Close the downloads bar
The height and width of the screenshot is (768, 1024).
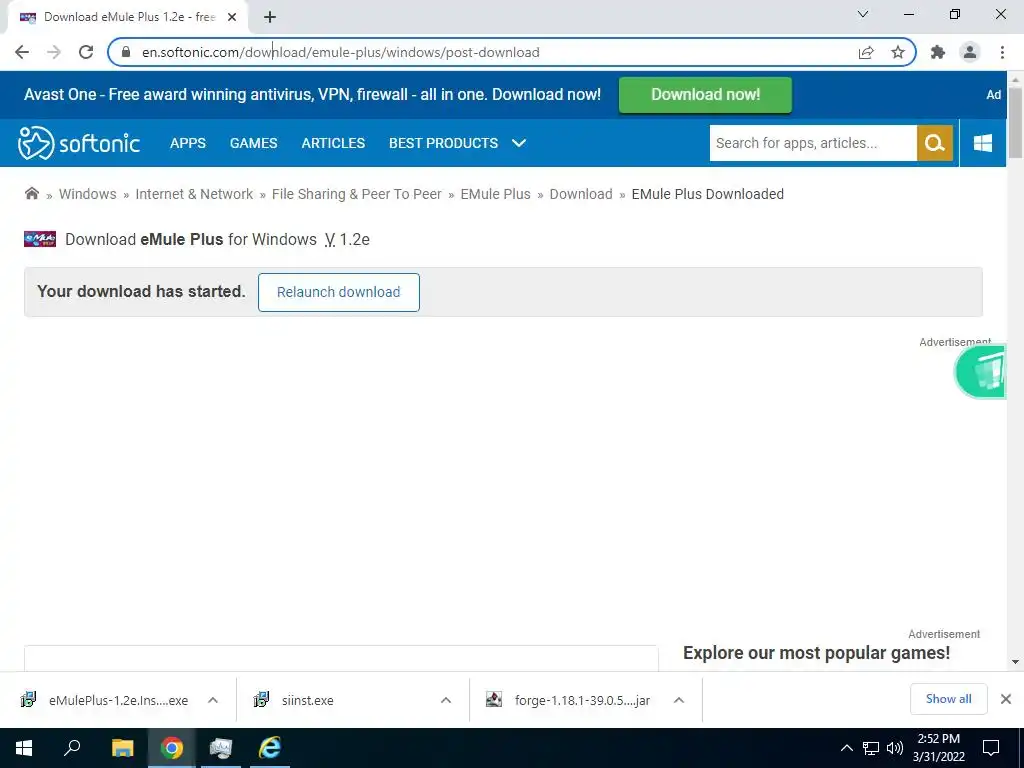(x=1006, y=699)
